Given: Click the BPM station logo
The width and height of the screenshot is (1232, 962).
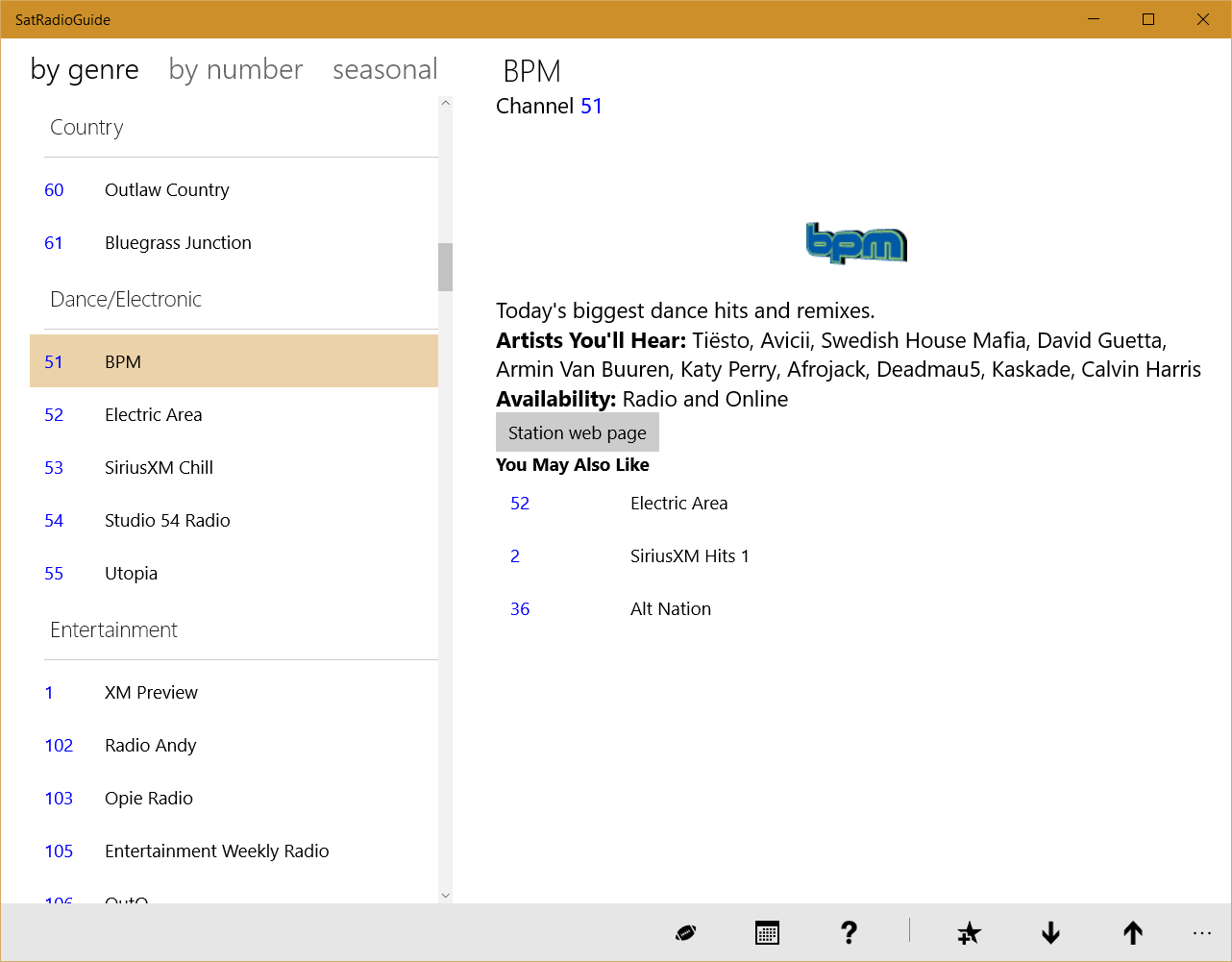Looking at the screenshot, I should [x=856, y=244].
